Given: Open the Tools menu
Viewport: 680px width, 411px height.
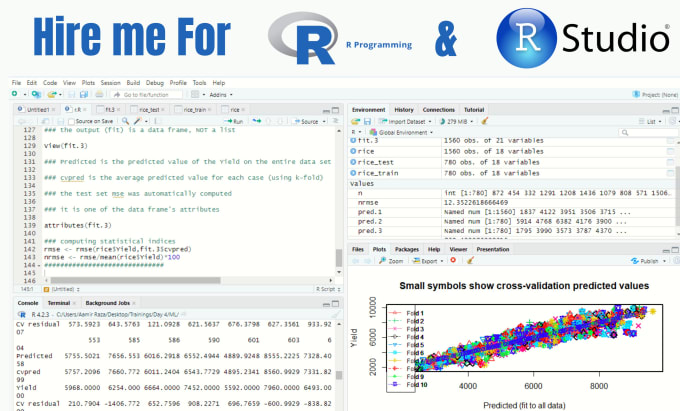Looking at the screenshot, I should click(199, 82).
